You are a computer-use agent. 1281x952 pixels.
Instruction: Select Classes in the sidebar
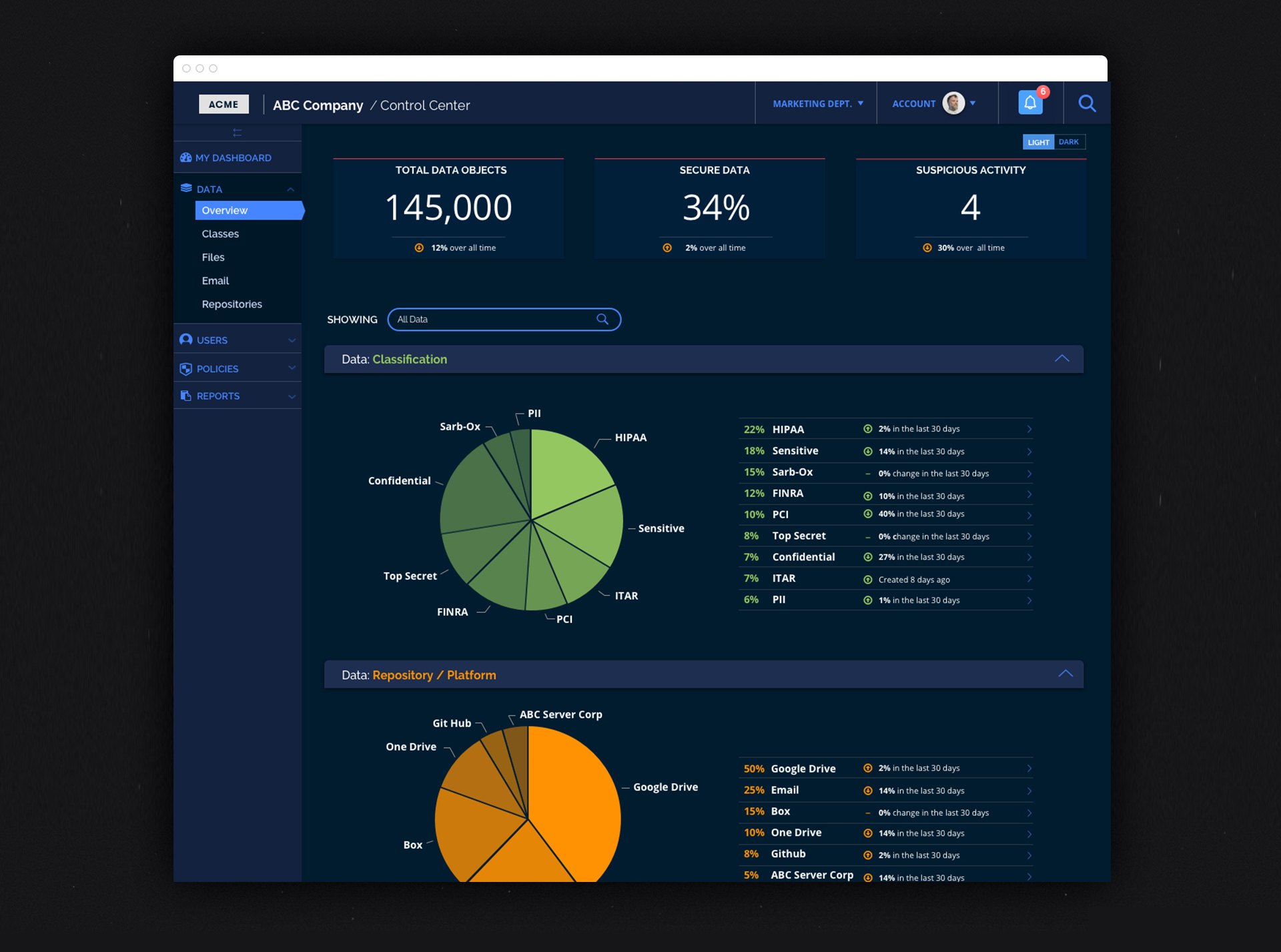pyautogui.click(x=220, y=233)
